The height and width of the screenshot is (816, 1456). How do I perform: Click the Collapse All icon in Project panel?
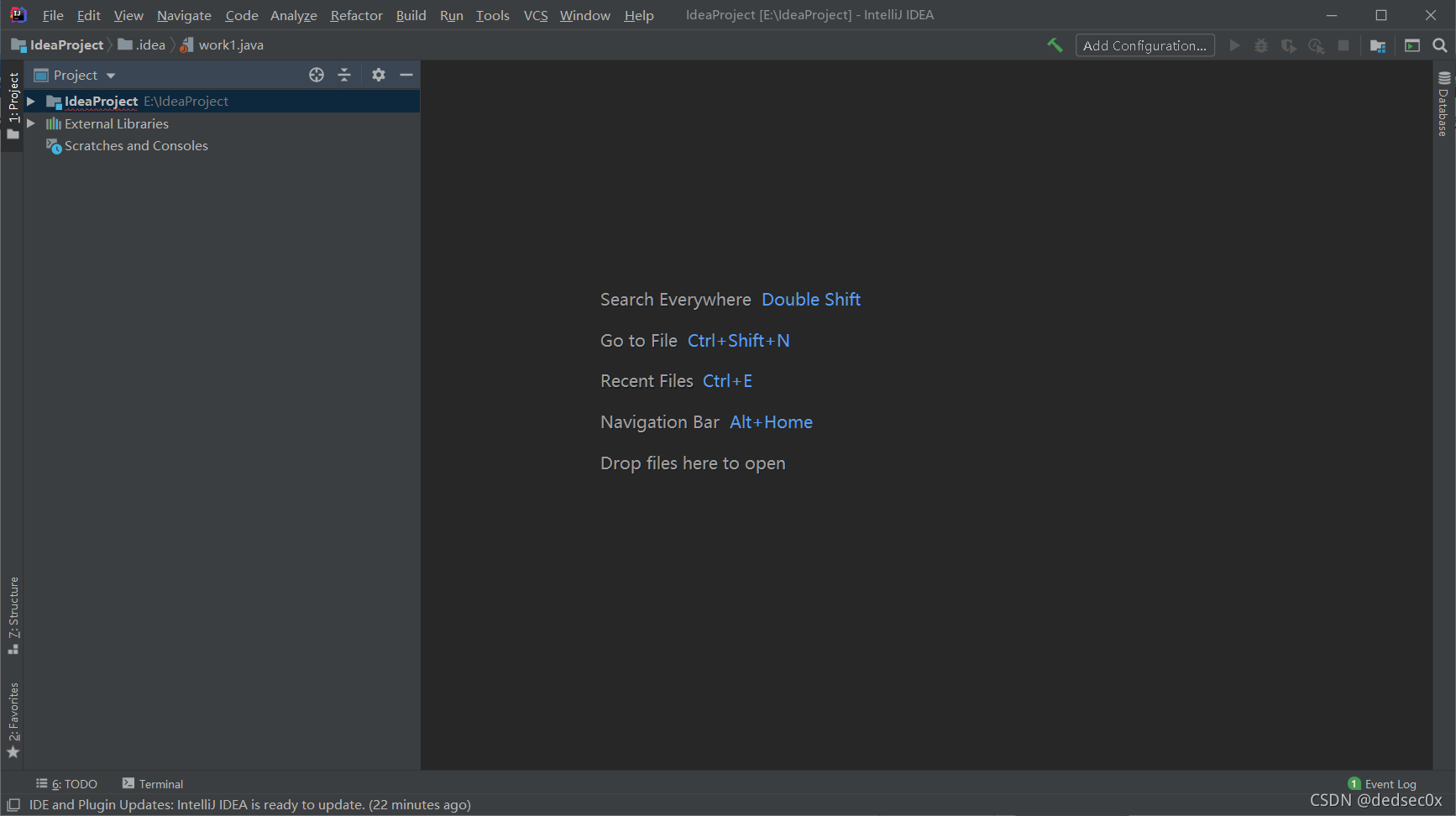pos(344,75)
